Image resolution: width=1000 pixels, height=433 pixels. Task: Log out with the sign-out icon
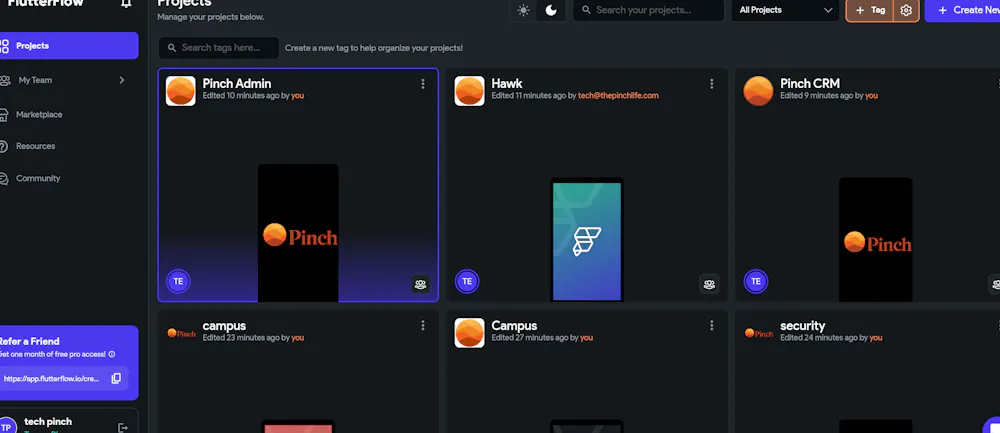(x=123, y=428)
